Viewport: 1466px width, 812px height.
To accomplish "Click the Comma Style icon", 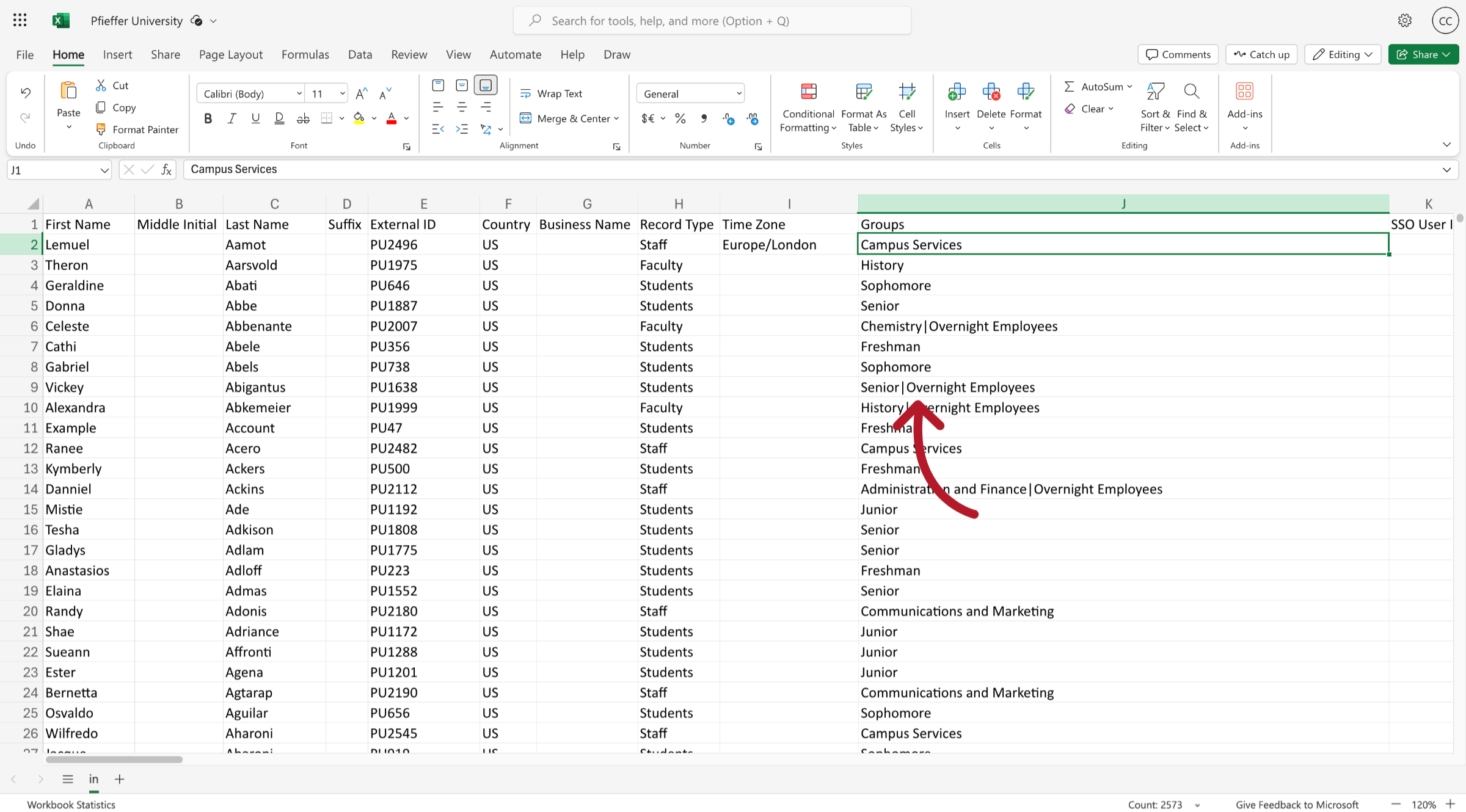I will 704,118.
